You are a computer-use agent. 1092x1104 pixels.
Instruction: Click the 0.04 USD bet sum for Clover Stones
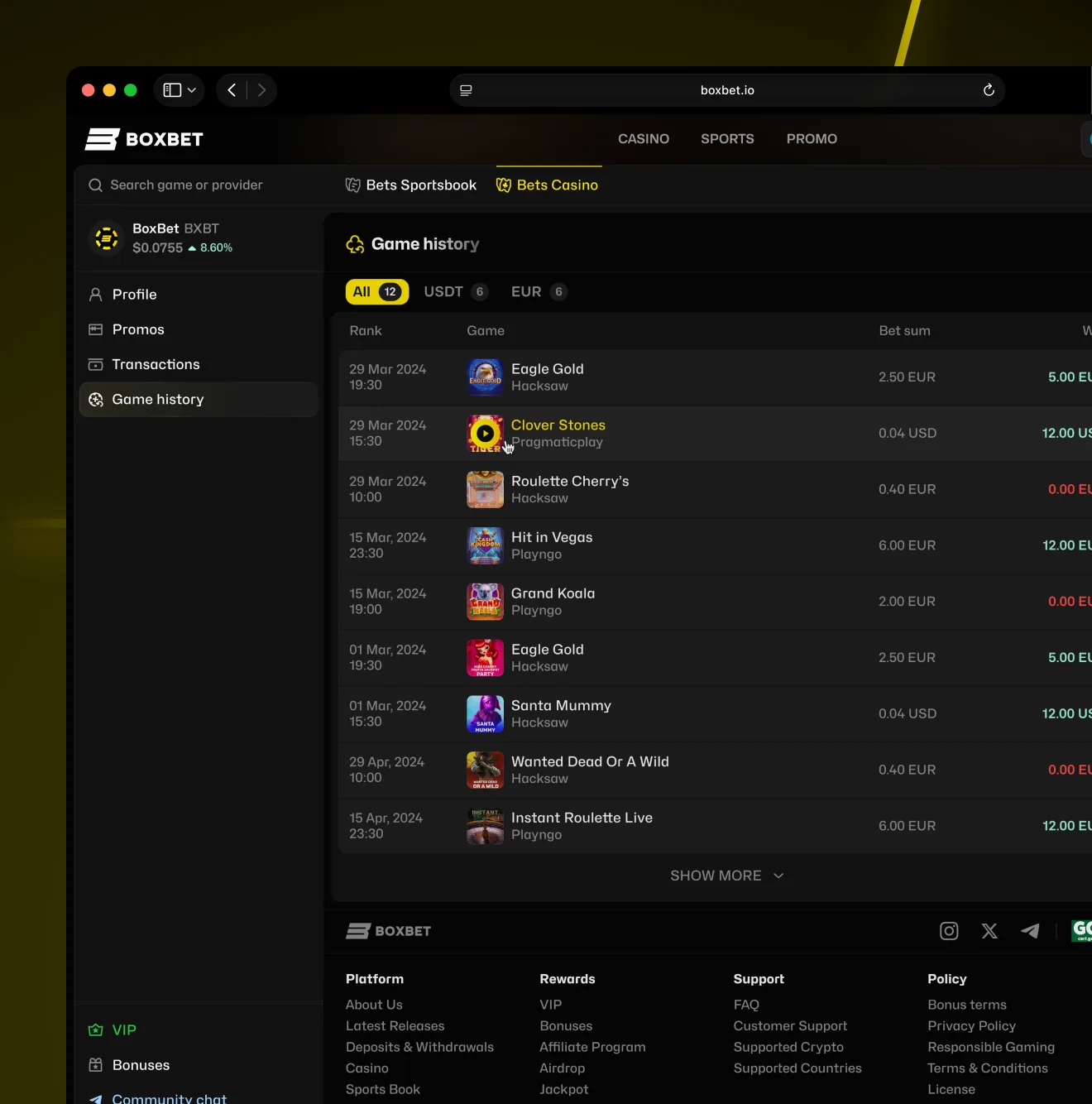(908, 434)
